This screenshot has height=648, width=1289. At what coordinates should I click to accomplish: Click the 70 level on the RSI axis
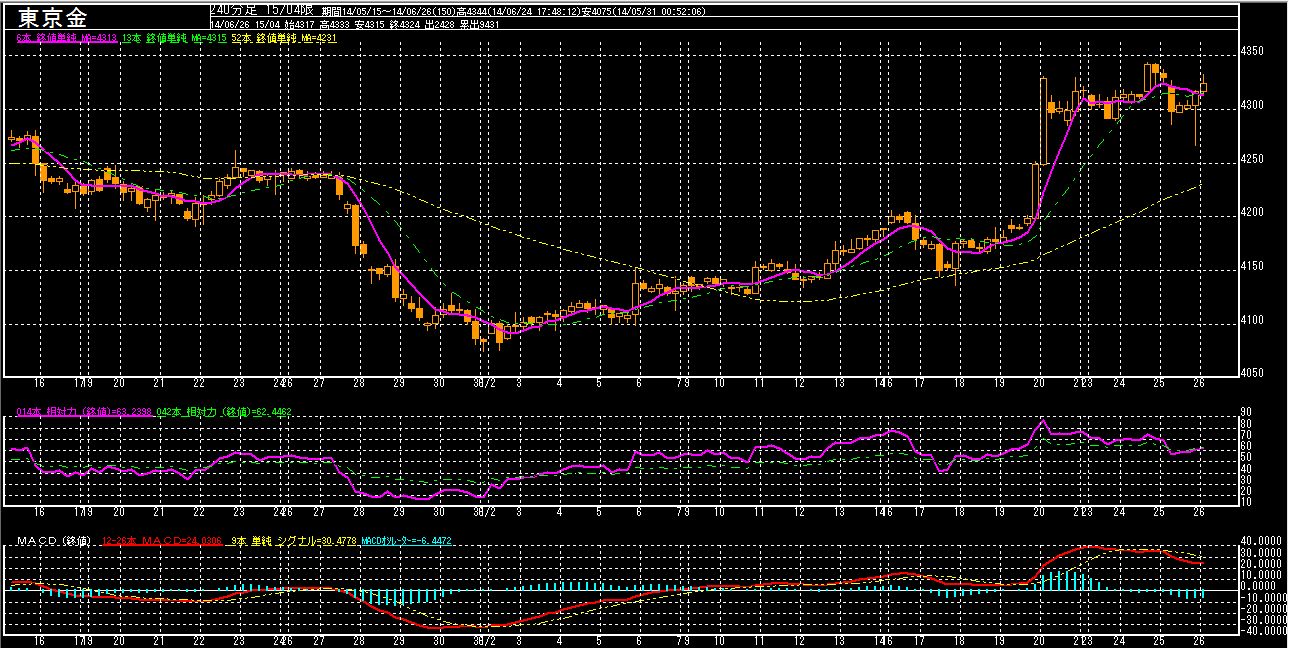click(x=1247, y=435)
